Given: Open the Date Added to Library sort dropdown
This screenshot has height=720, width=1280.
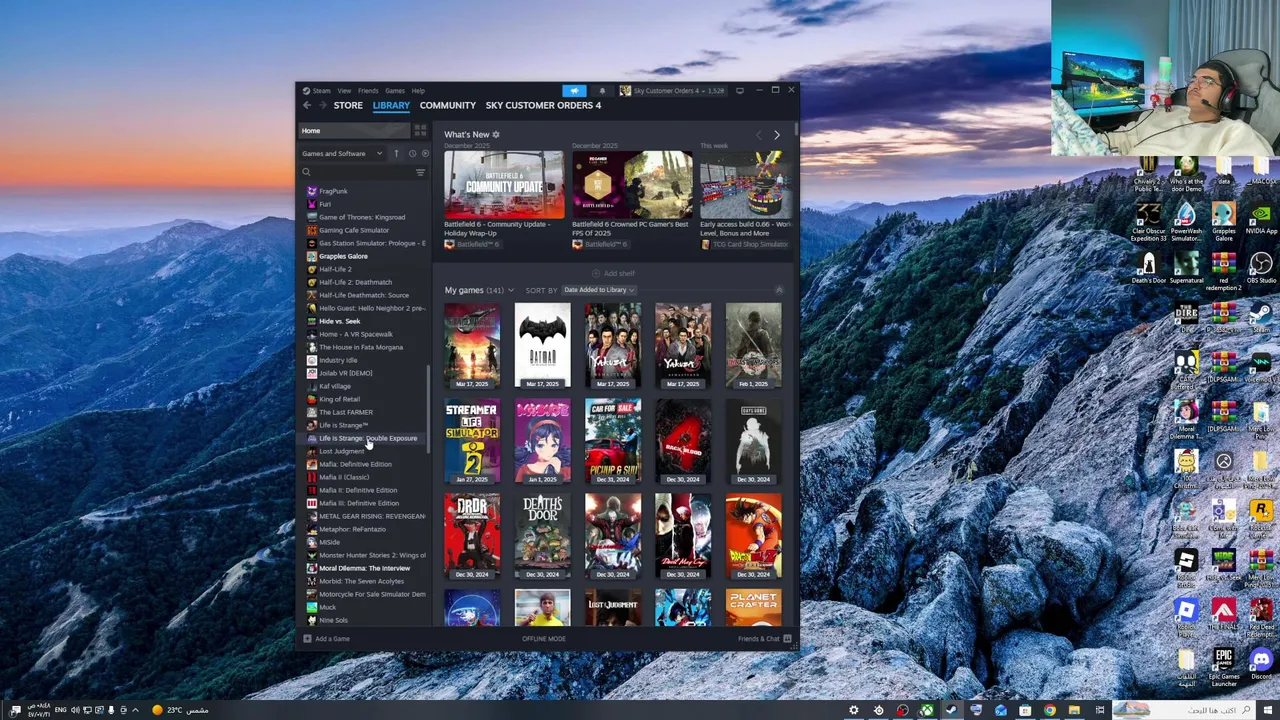Looking at the screenshot, I should [x=599, y=290].
